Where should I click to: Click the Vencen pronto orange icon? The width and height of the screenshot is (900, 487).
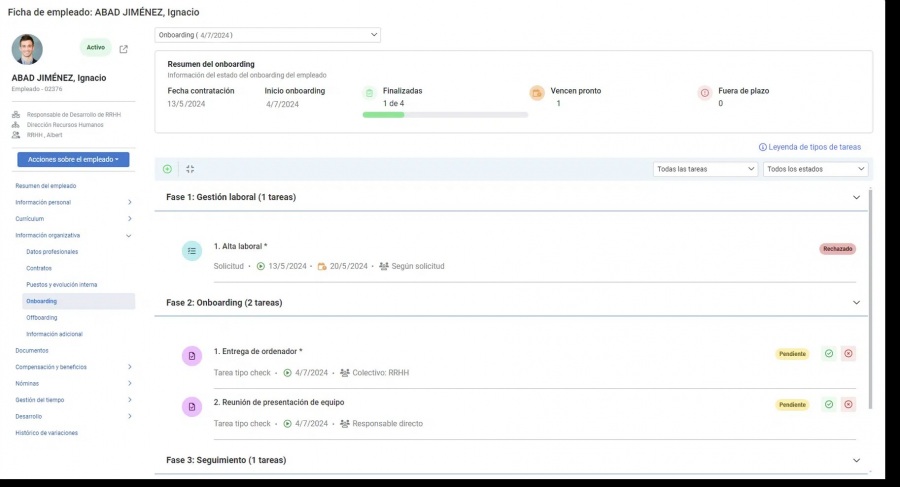tap(537, 92)
